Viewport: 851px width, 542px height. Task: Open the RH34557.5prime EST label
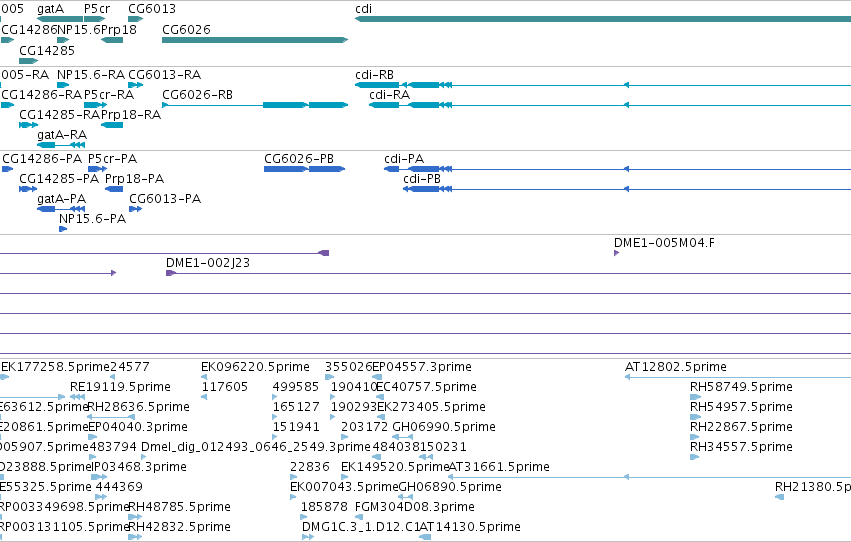[741, 447]
